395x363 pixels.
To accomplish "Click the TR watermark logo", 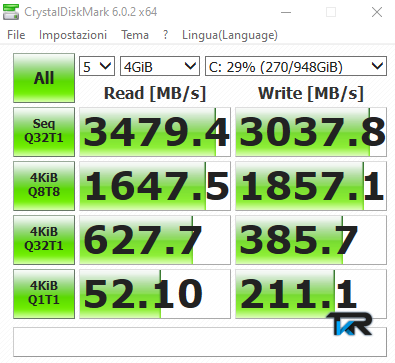I will click(349, 323).
